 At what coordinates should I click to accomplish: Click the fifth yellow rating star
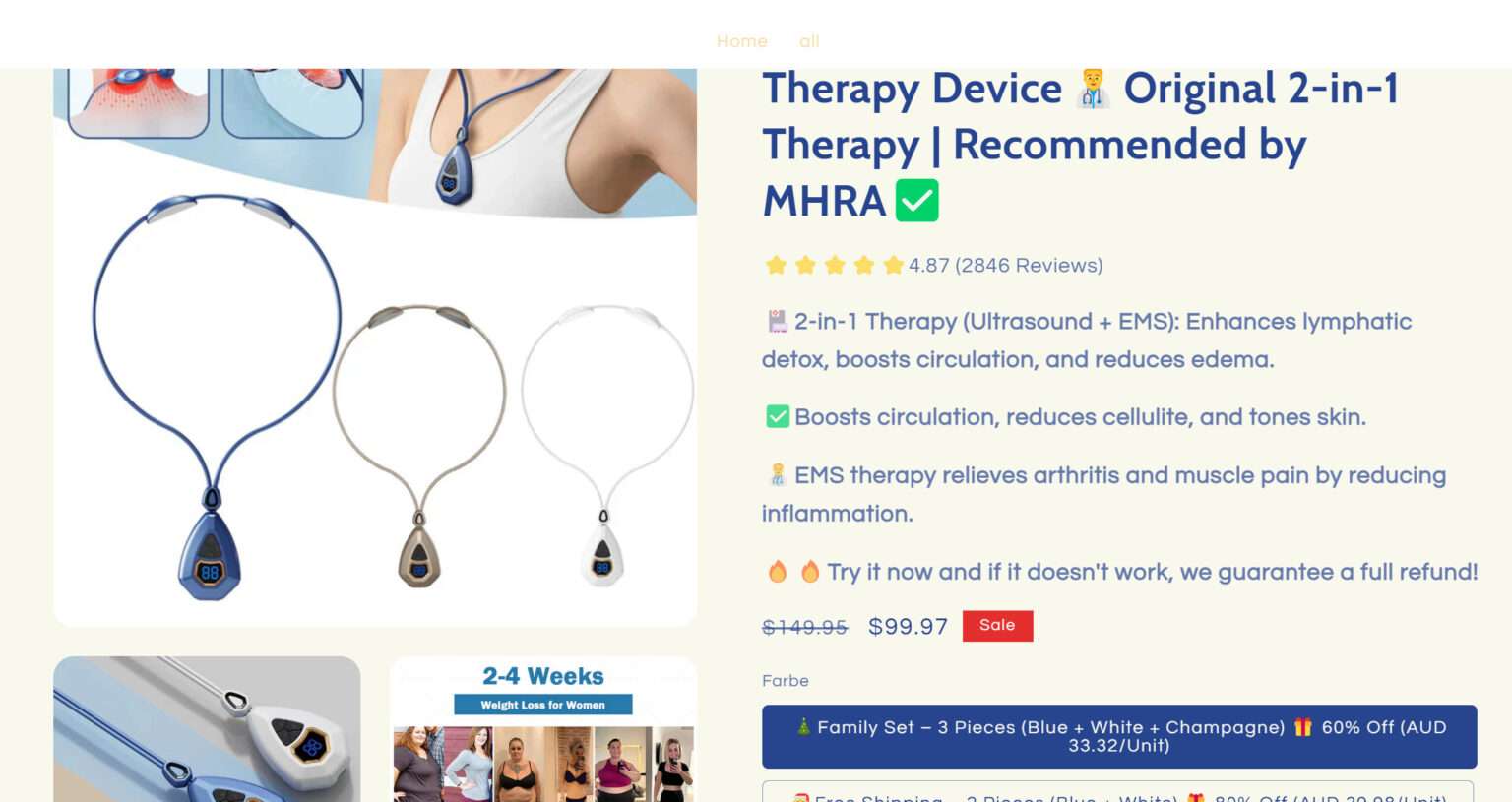pos(893,265)
